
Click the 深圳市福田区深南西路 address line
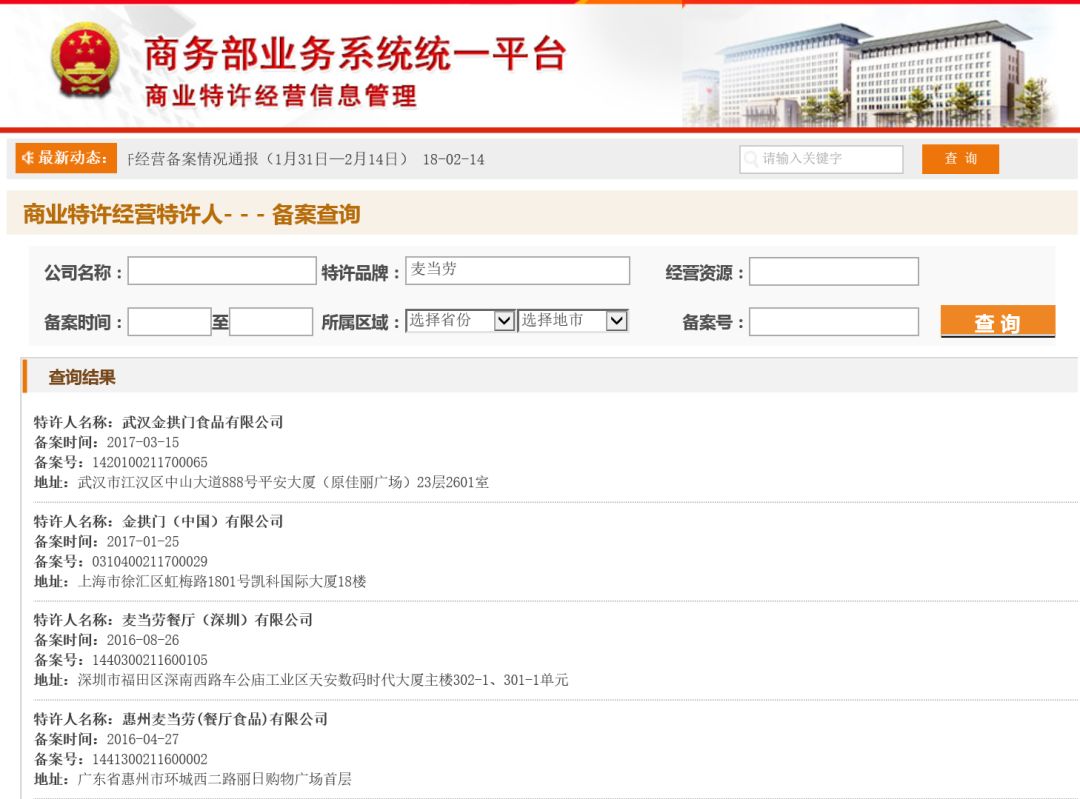coord(322,680)
